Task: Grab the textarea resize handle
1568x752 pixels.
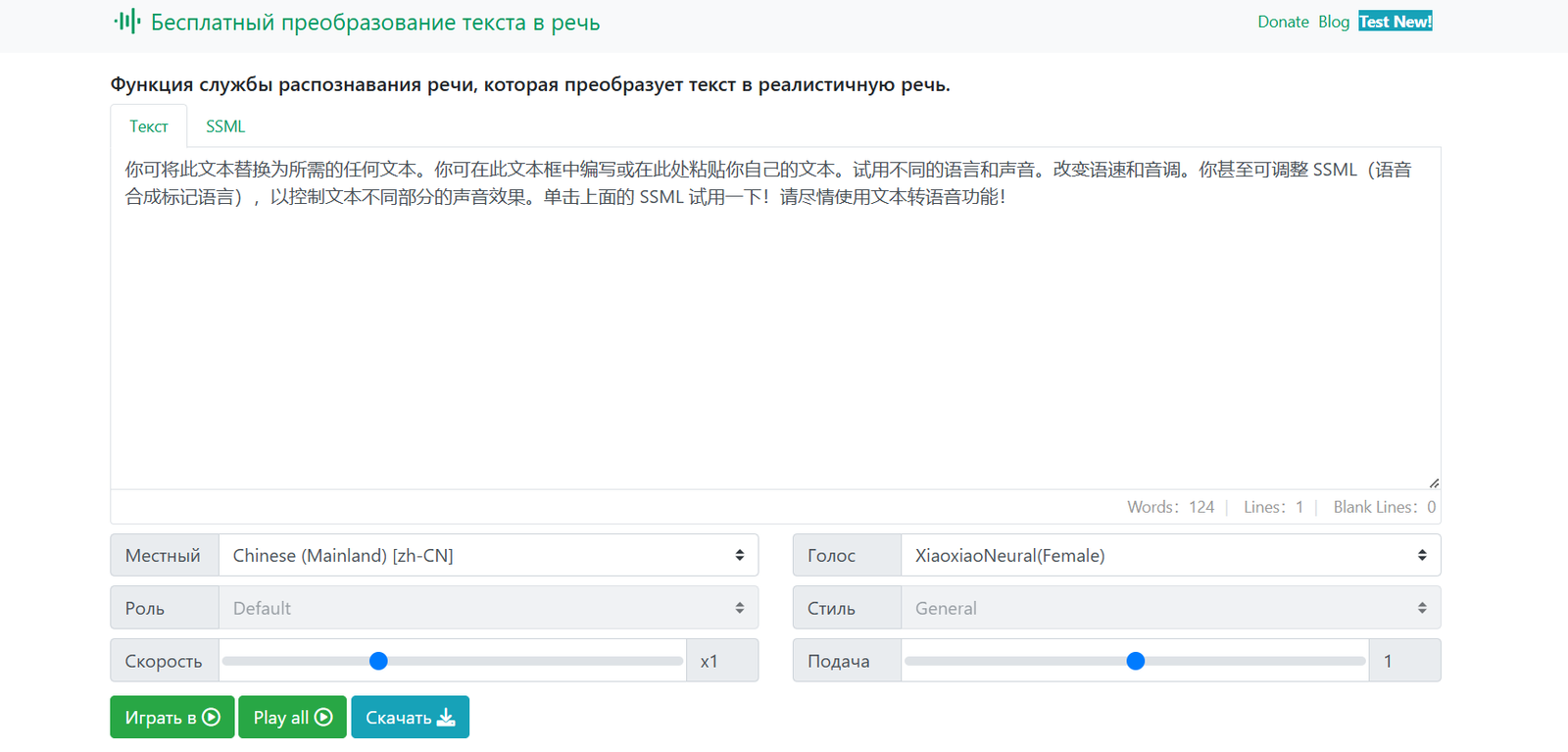Action: (1434, 482)
